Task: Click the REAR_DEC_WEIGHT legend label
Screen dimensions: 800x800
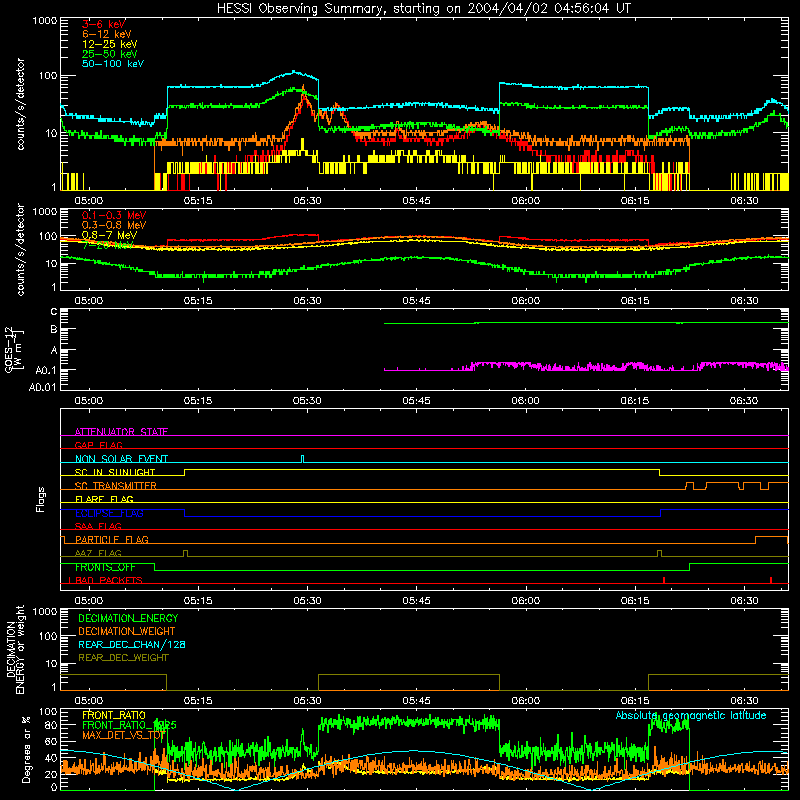Action: click(x=123, y=658)
